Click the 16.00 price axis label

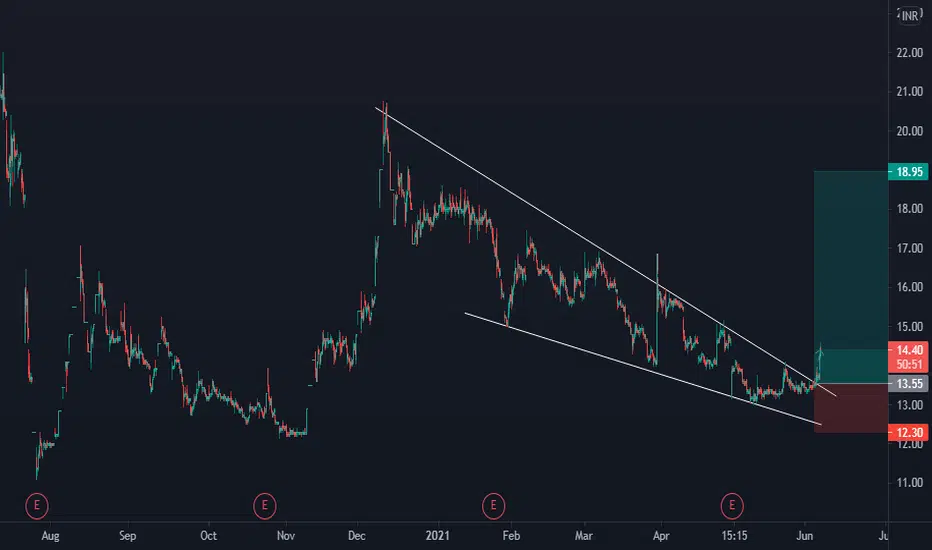coord(909,287)
